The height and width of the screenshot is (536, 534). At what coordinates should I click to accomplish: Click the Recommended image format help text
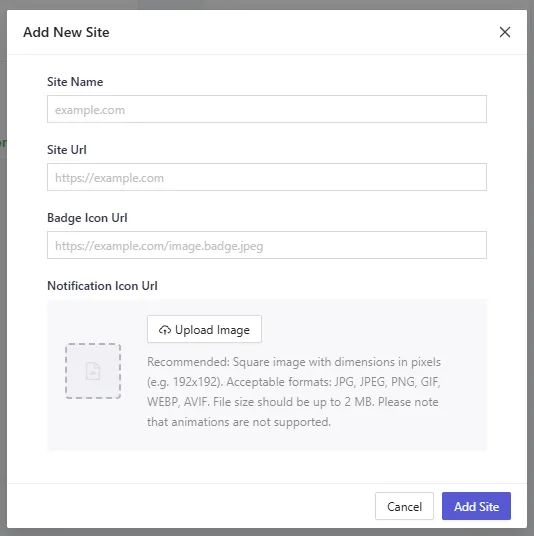coord(294,392)
